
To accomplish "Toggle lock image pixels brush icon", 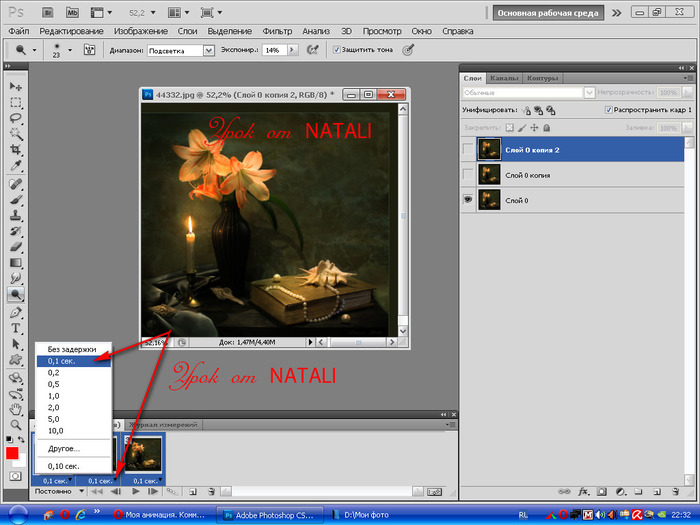I will click(x=522, y=128).
